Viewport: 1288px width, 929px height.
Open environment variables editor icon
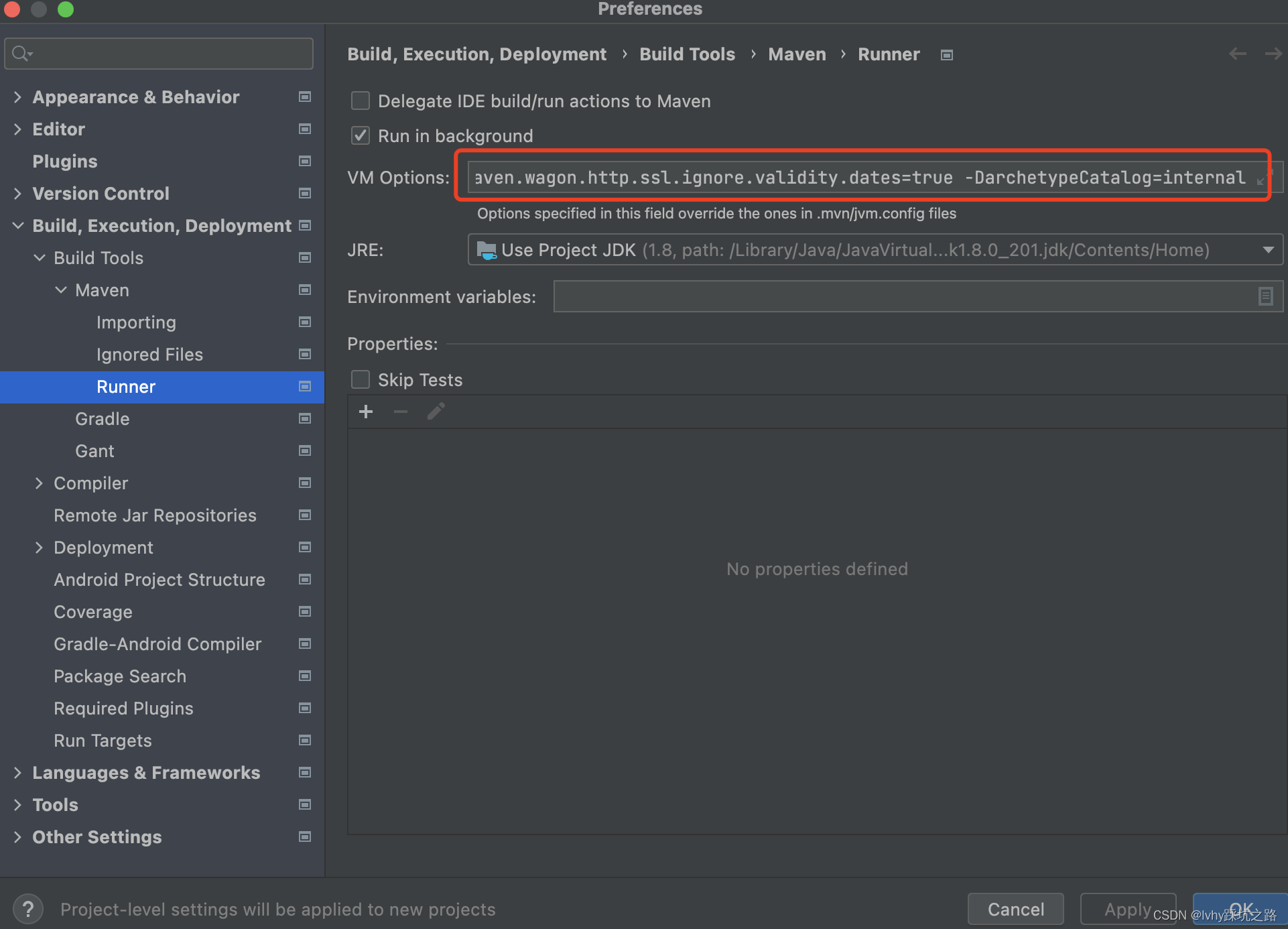point(1265,296)
